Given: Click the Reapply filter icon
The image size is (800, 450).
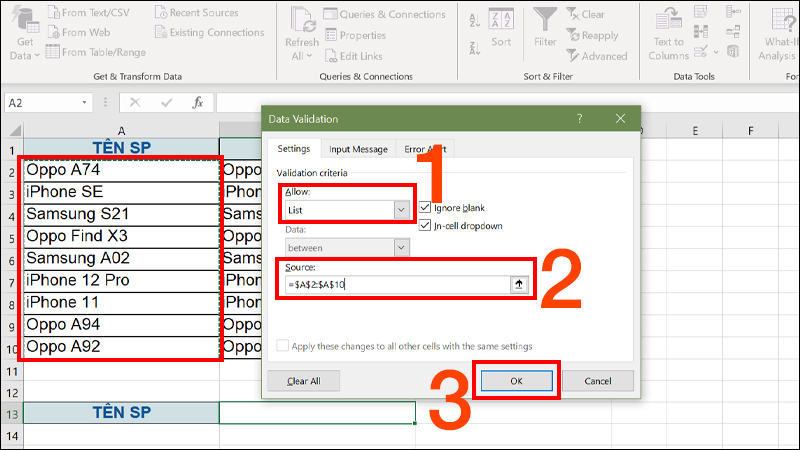Looking at the screenshot, I should [574, 36].
